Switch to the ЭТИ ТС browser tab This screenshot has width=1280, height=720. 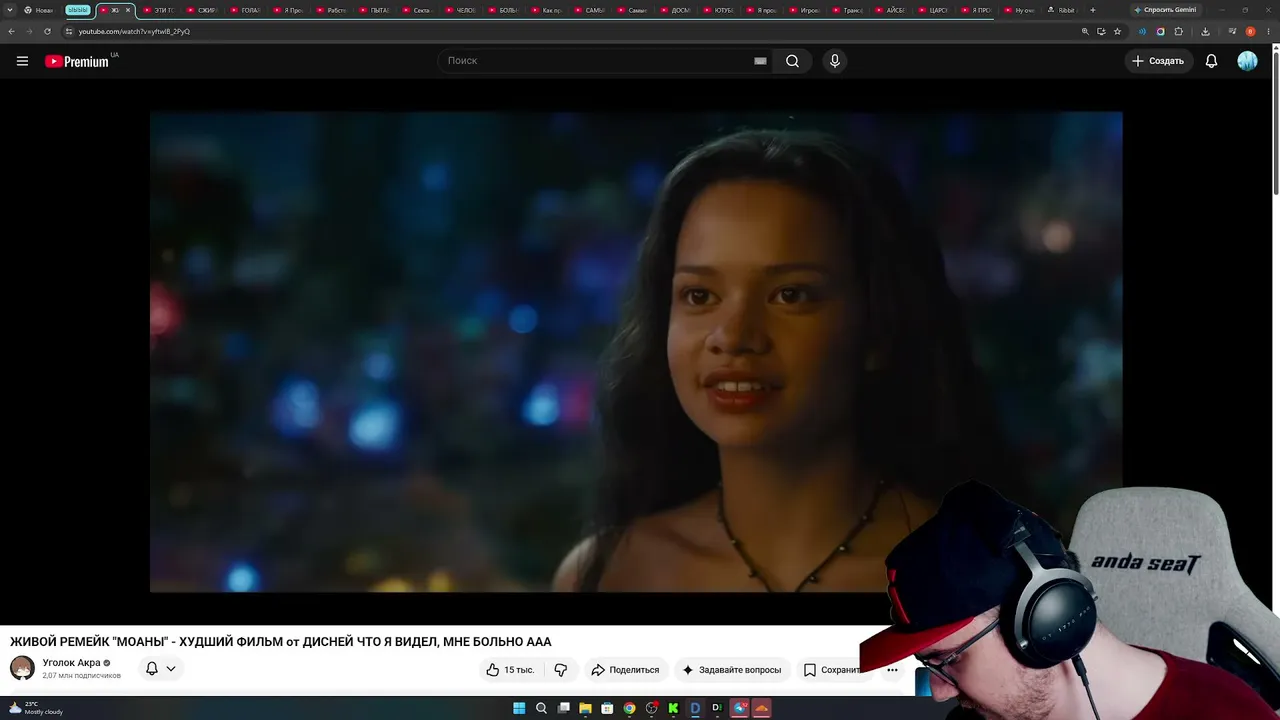pos(159,10)
